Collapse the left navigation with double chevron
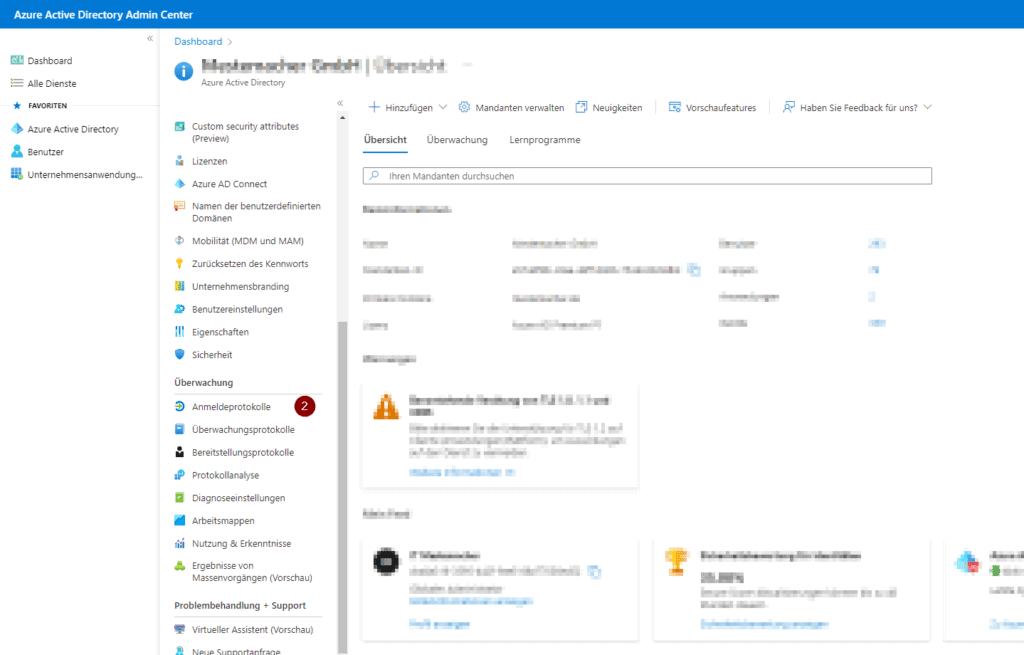This screenshot has height=655, width=1024. [x=150, y=39]
